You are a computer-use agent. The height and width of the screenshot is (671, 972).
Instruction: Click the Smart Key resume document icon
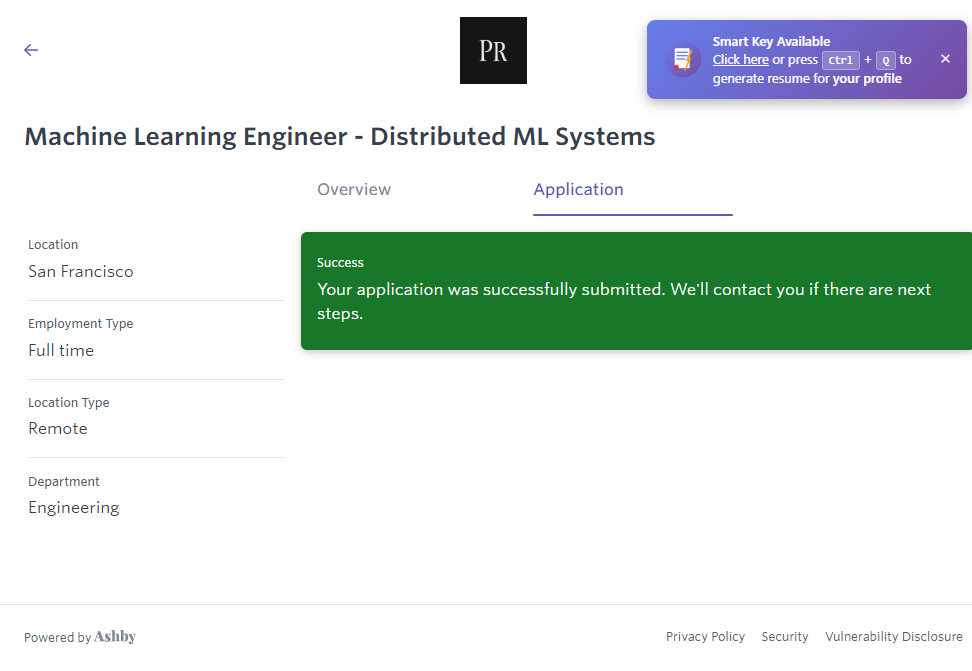pyautogui.click(x=683, y=60)
